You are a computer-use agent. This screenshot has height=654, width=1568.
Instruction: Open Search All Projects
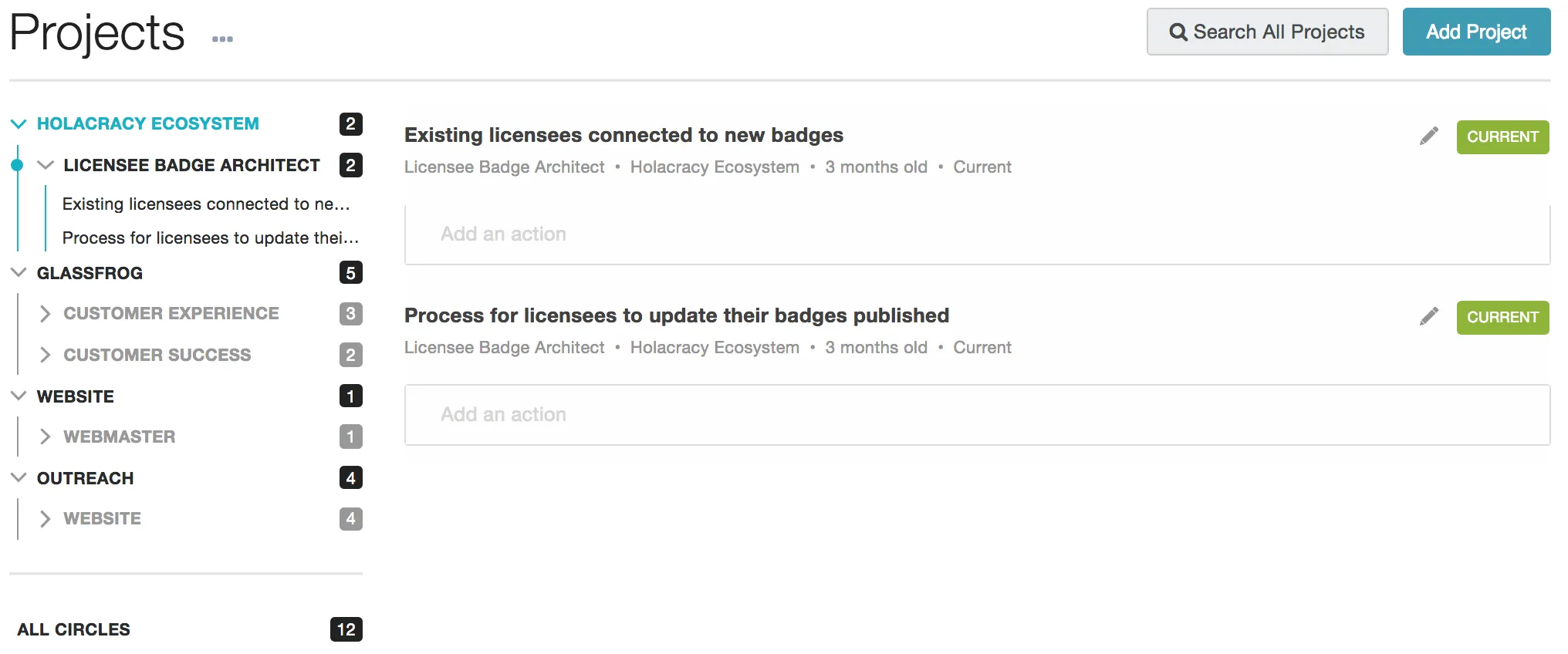click(x=1266, y=32)
